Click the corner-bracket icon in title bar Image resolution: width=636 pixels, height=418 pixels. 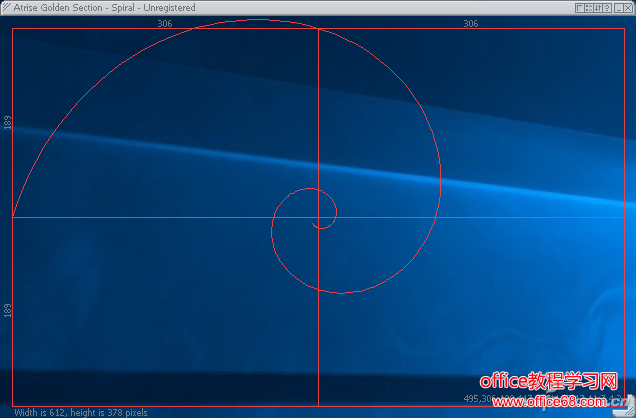coord(580,8)
